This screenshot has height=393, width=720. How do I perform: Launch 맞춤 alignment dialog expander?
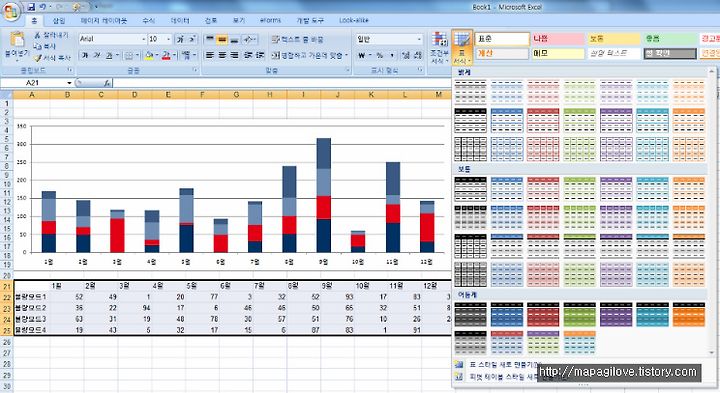348,70
